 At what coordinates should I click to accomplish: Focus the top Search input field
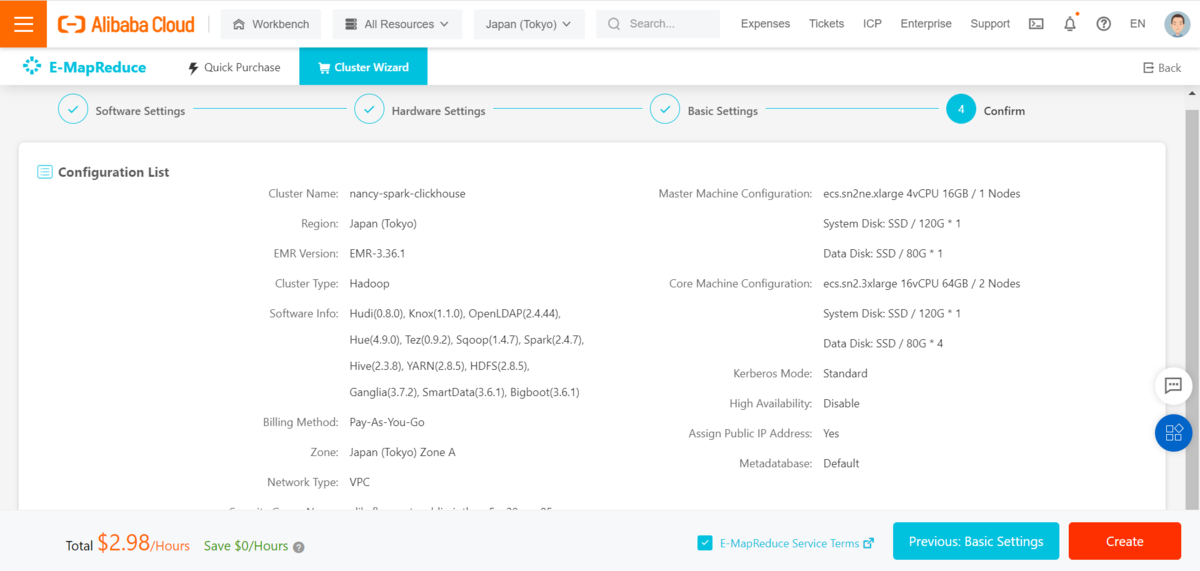click(658, 24)
